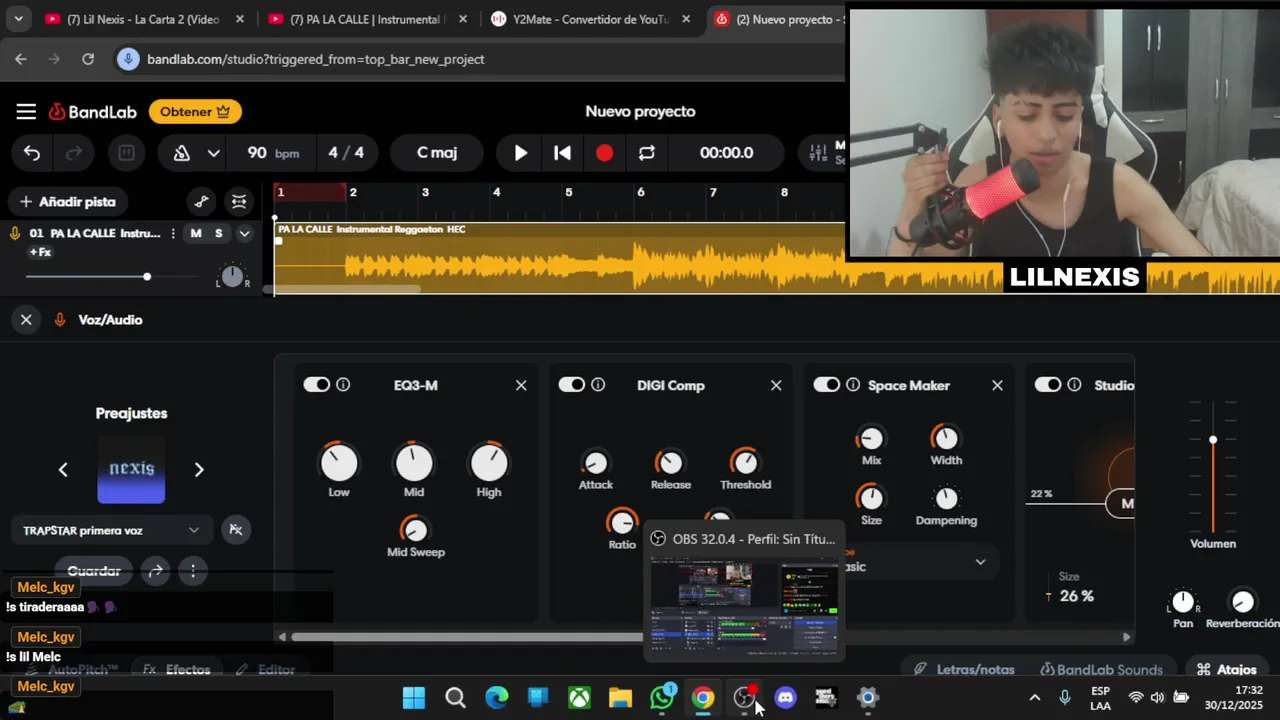Open the Studio effect info icon
1280x720 pixels.
[x=1074, y=385]
